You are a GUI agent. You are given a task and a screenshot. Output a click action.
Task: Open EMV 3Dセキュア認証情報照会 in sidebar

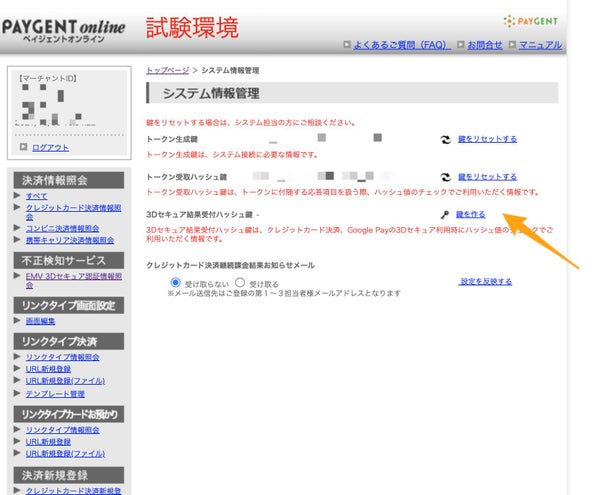74,280
